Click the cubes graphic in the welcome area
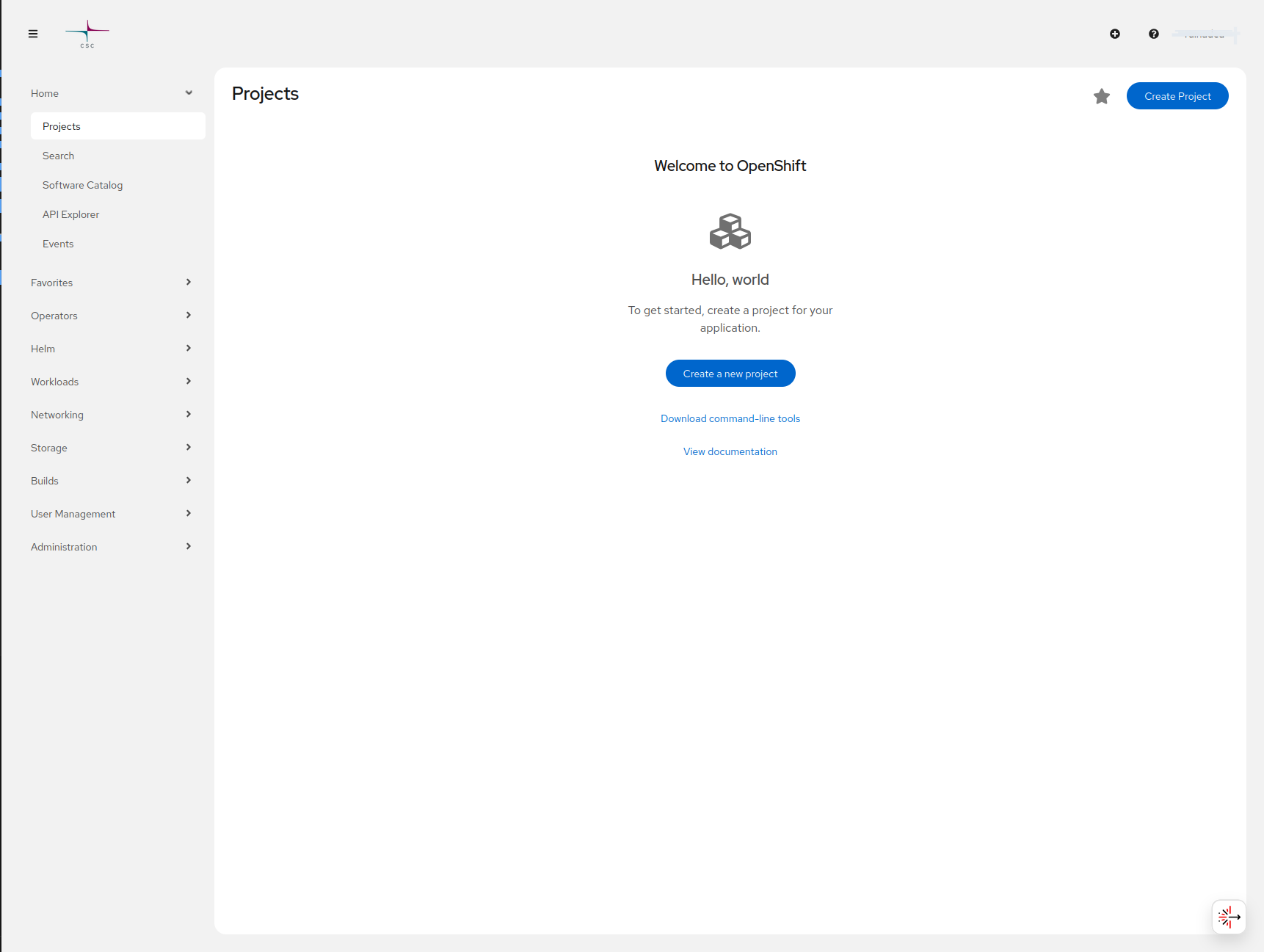The image size is (1264, 952). click(730, 231)
